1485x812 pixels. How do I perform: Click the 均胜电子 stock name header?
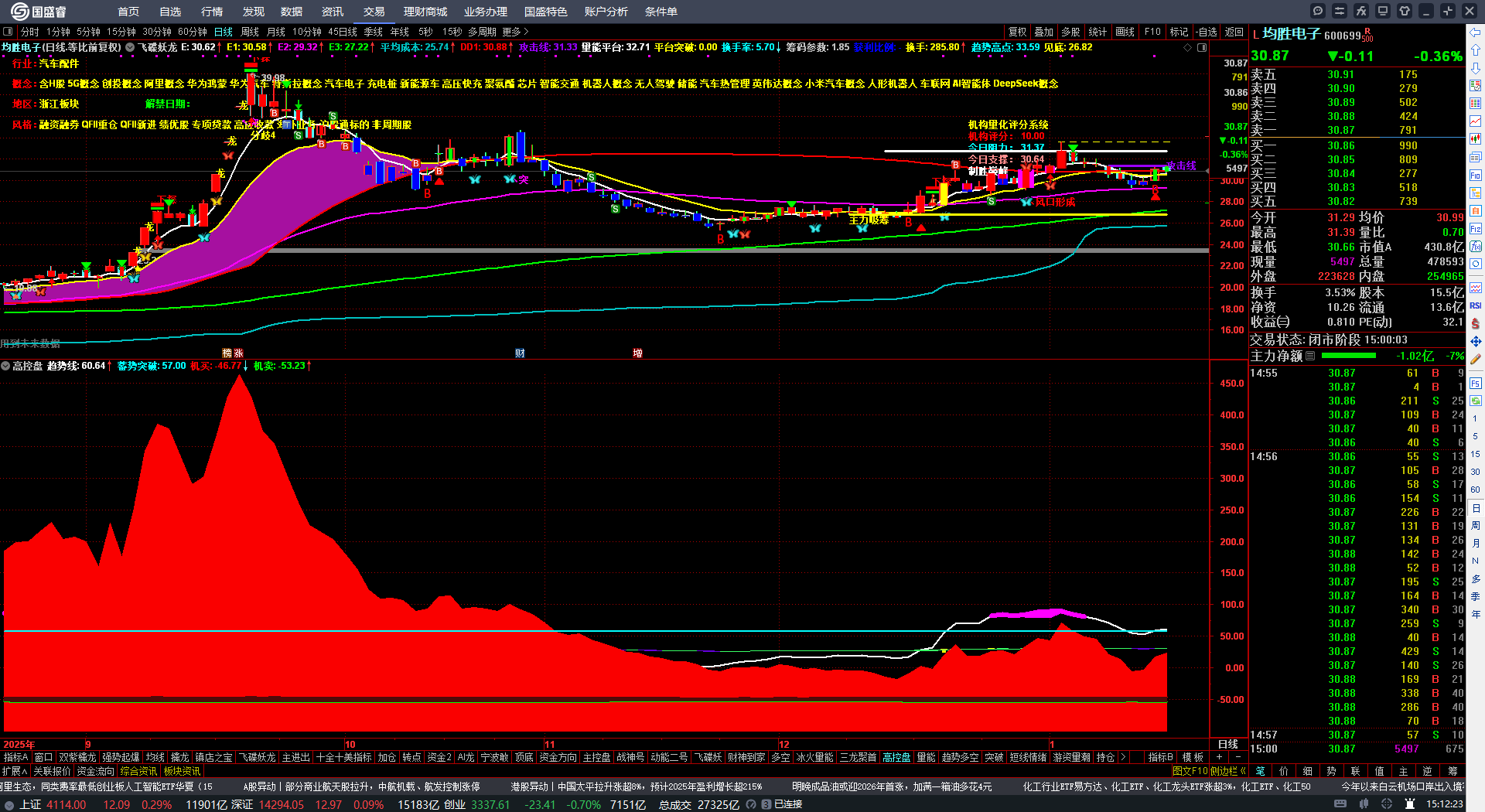pos(1291,33)
